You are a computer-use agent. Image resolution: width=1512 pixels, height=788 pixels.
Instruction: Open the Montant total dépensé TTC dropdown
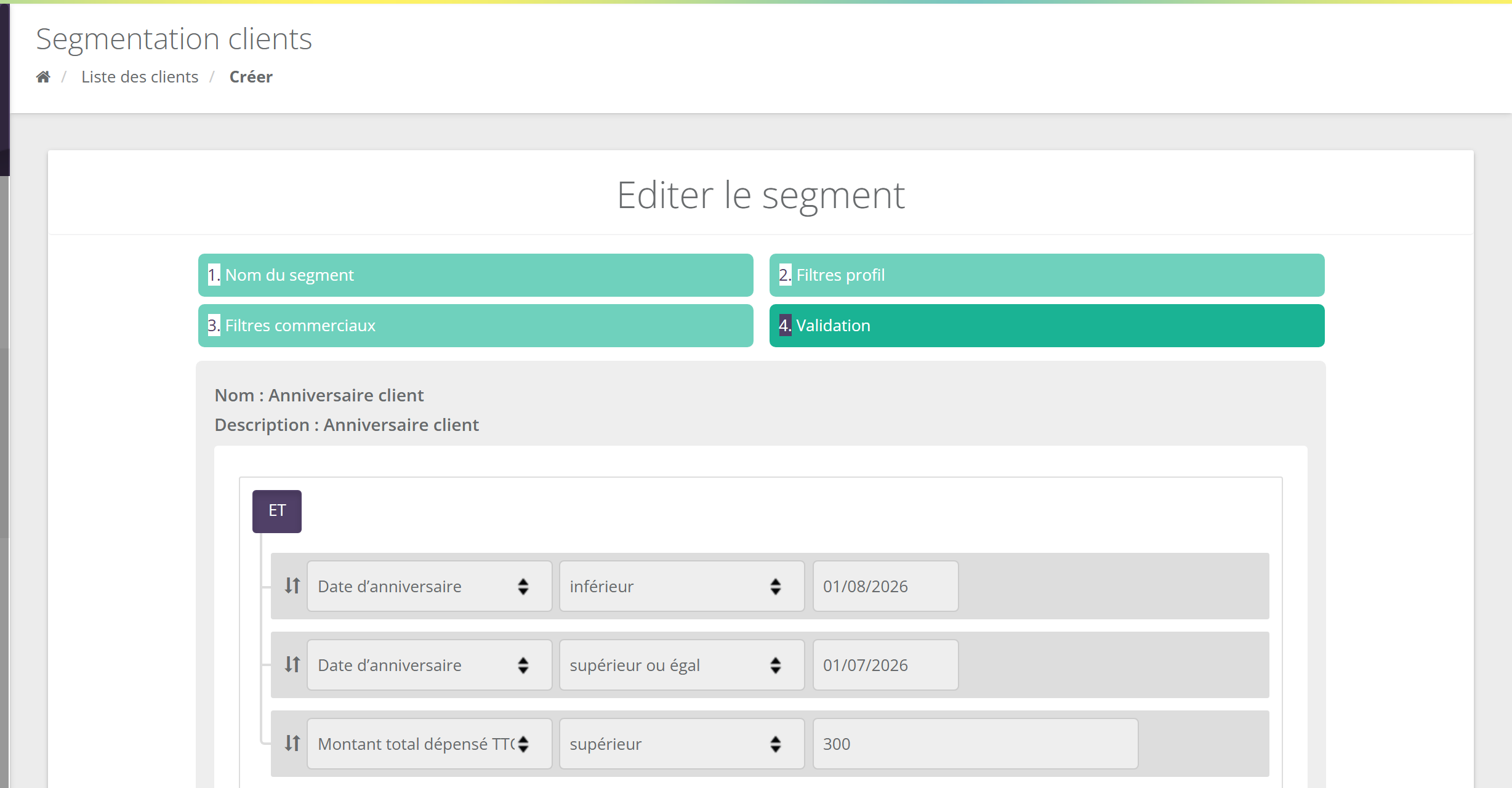tap(430, 744)
